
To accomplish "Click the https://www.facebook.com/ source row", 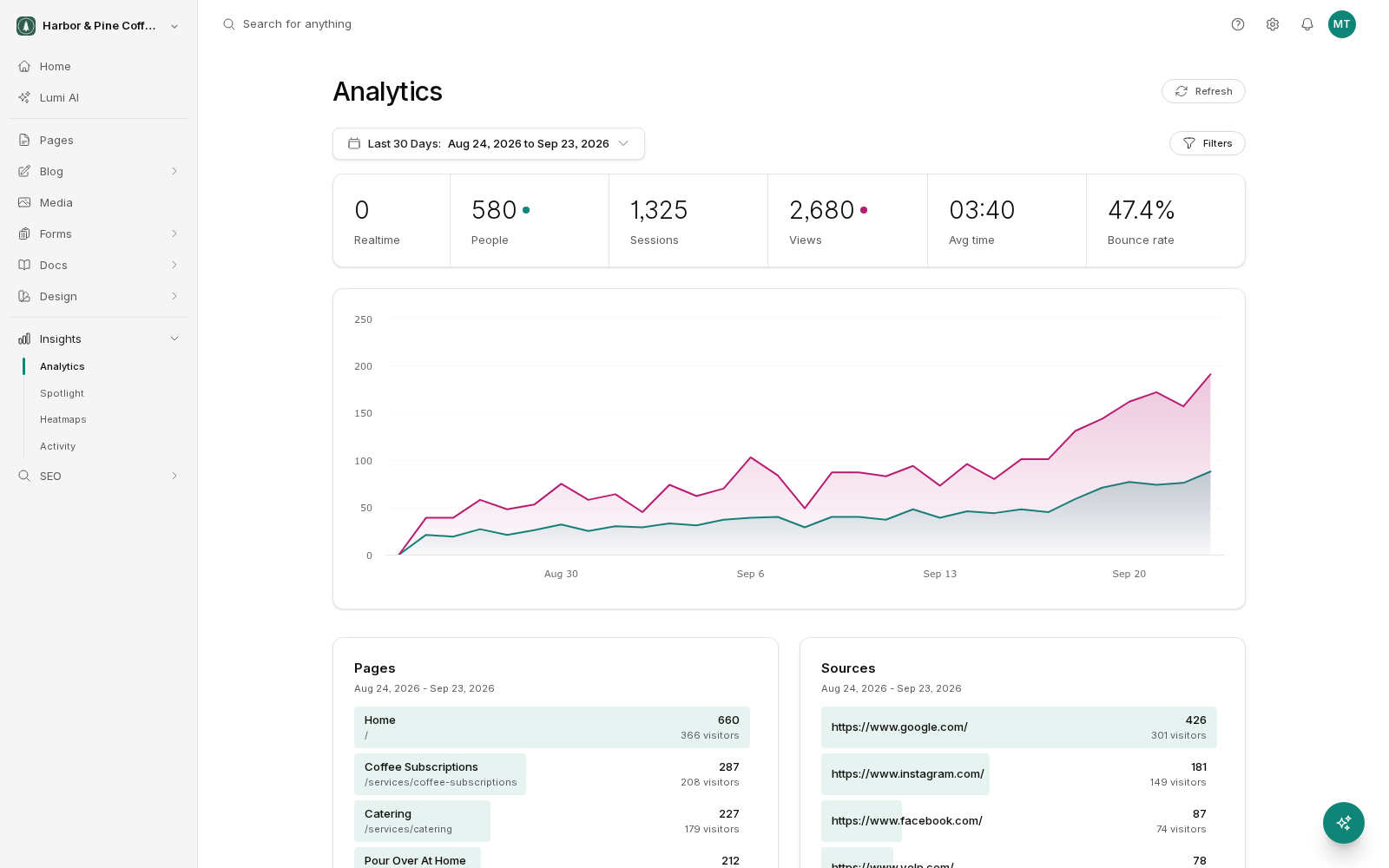I will click(x=1019, y=821).
